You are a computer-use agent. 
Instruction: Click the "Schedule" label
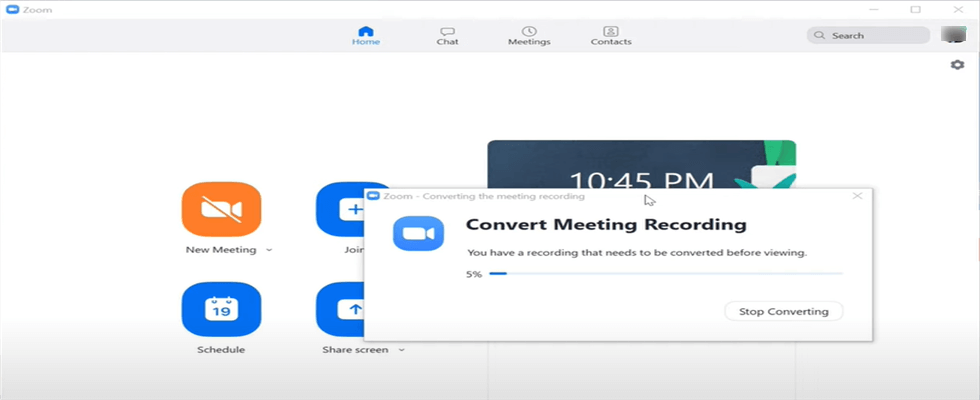[221, 350]
